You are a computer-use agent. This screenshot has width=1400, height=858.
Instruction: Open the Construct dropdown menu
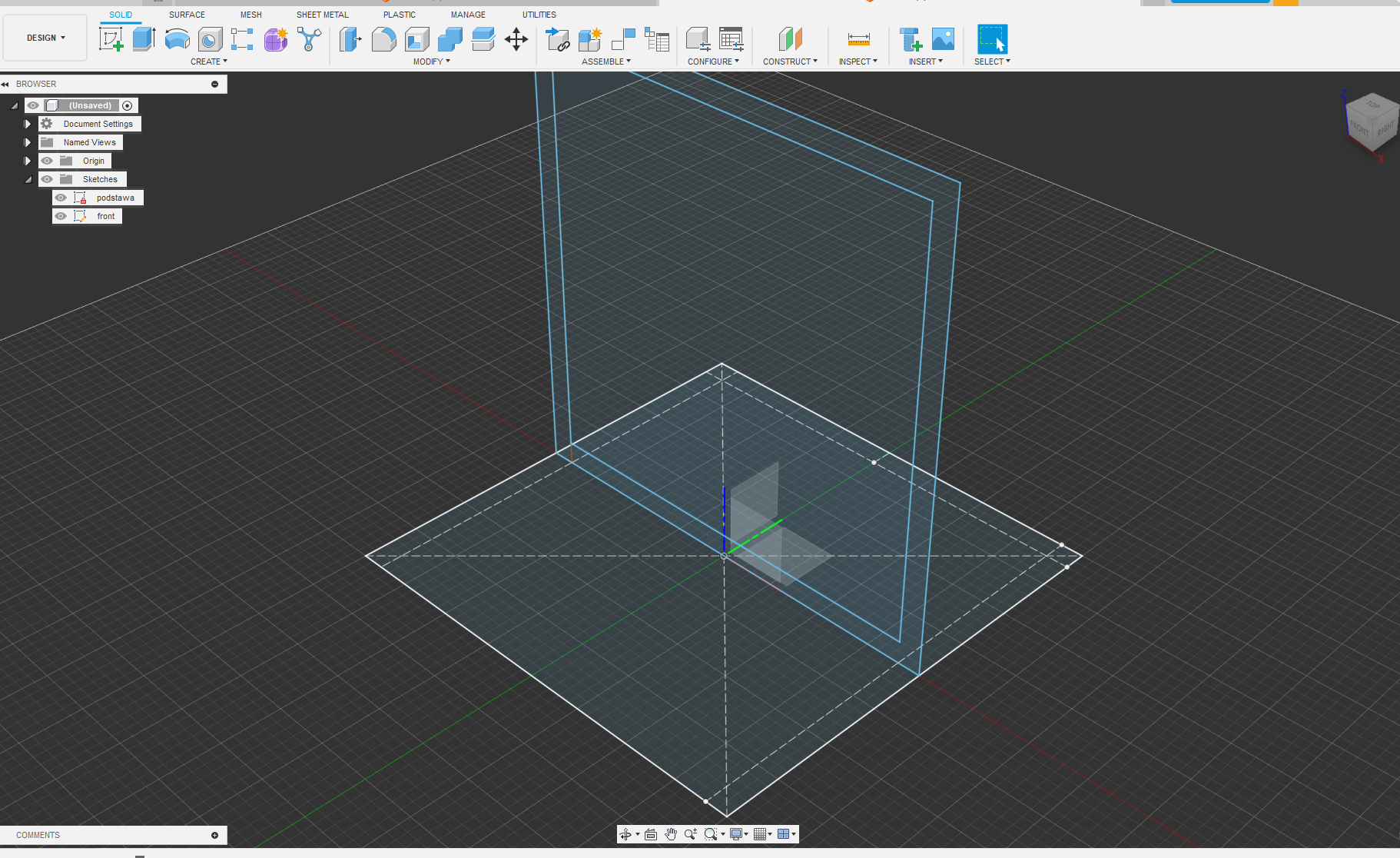click(790, 62)
